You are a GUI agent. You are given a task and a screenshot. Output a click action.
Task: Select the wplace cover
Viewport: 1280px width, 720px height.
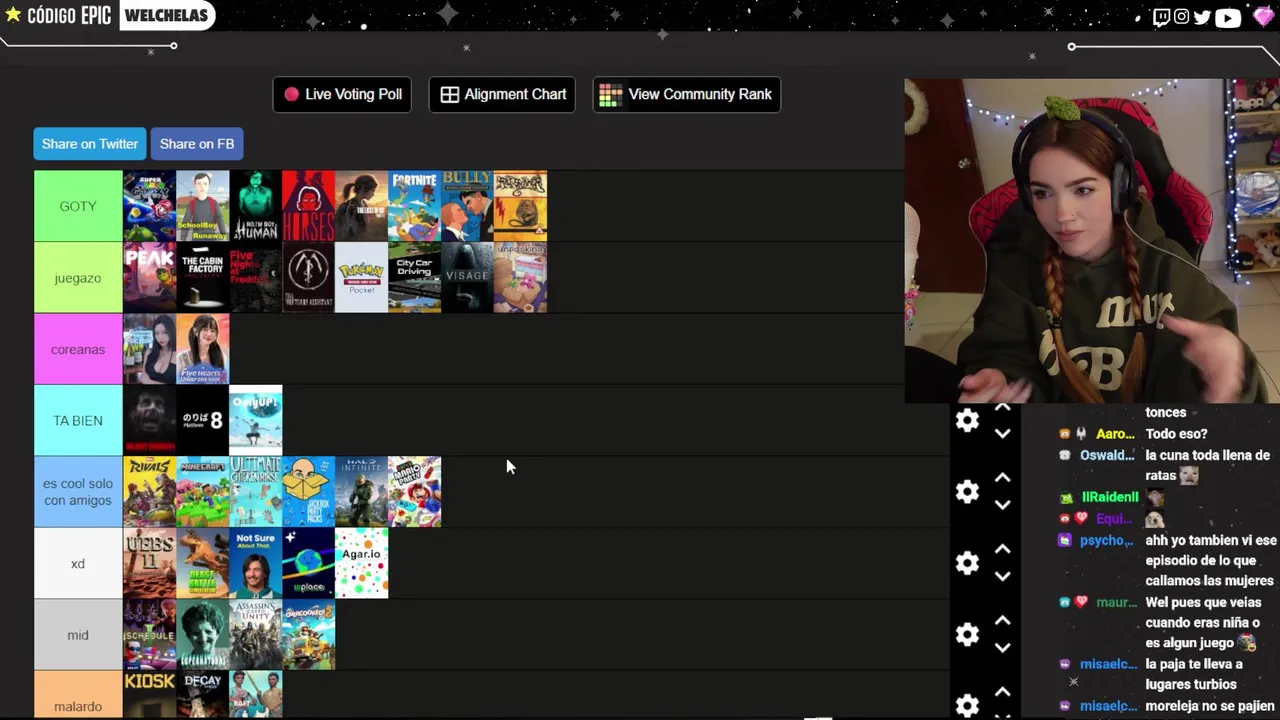click(308, 563)
